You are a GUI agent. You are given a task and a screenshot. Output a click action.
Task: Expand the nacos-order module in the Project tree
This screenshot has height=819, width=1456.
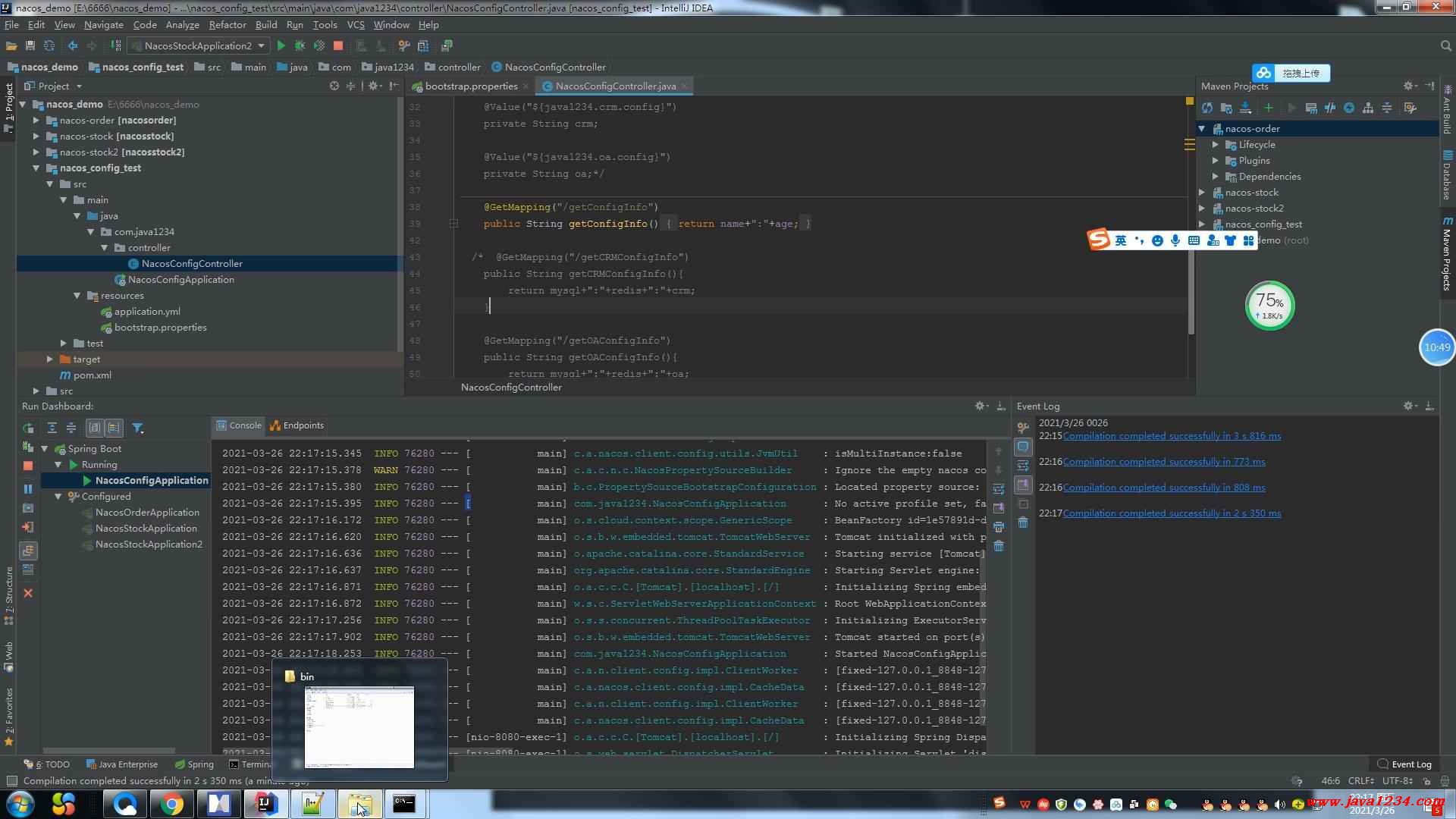tap(36, 120)
